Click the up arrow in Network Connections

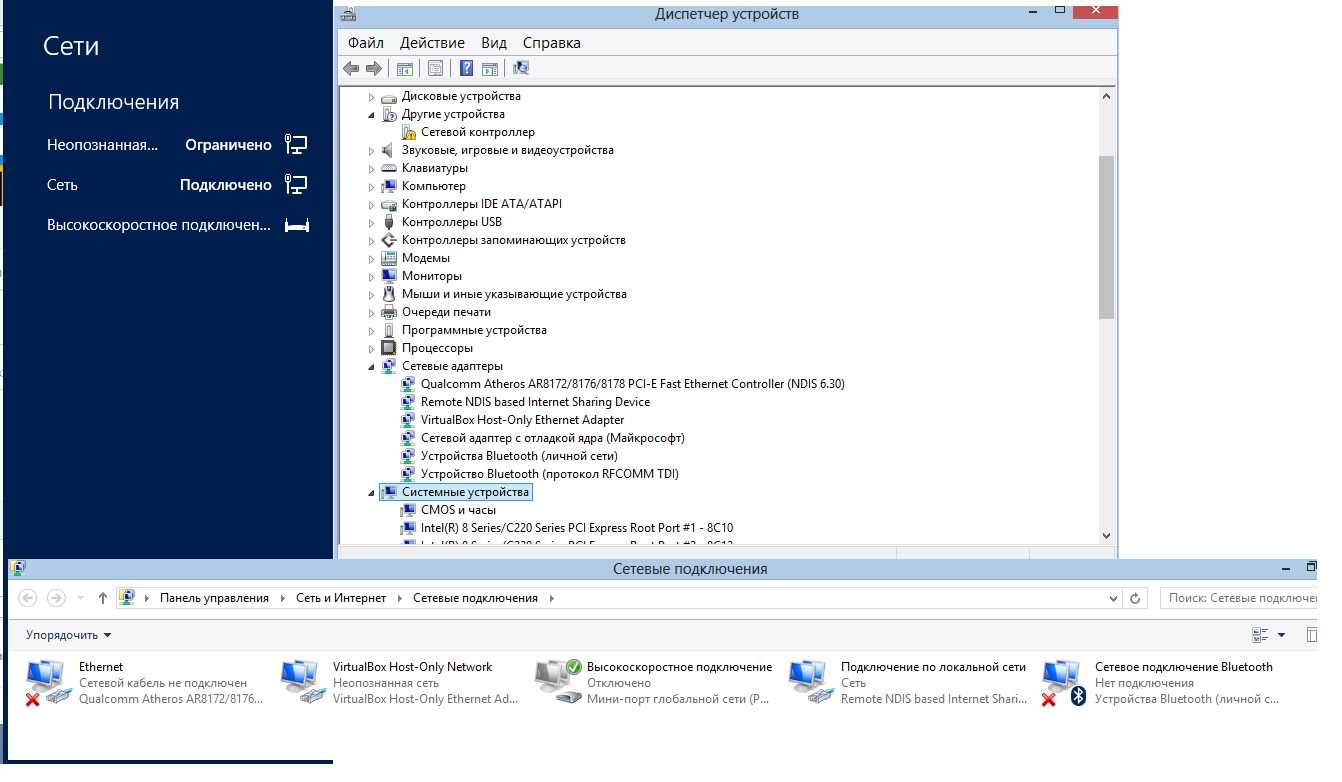[x=102, y=598]
